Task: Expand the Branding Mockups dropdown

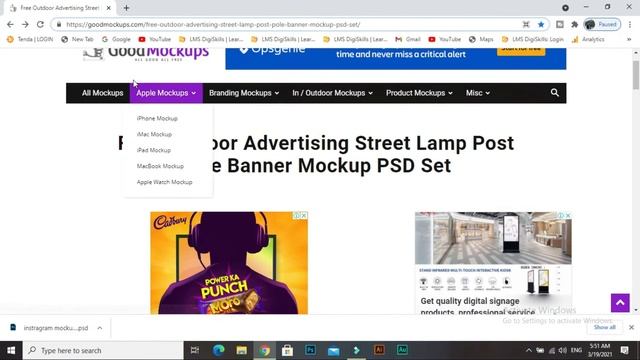Action: point(244,93)
